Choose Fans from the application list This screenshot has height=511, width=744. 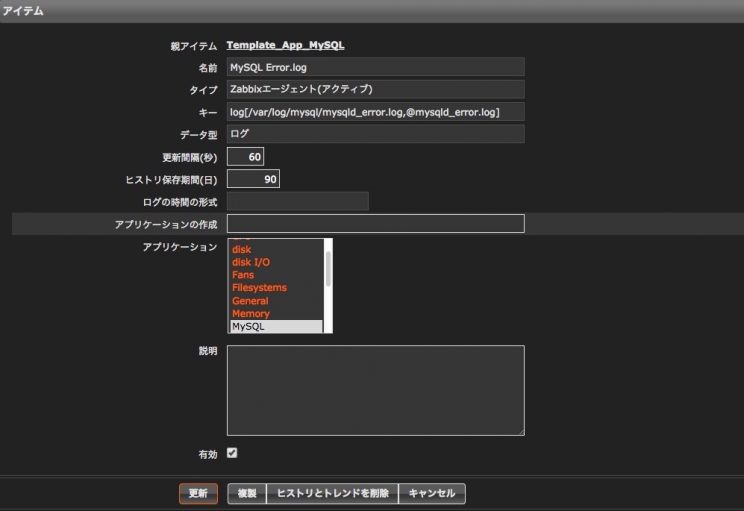tap(243, 275)
